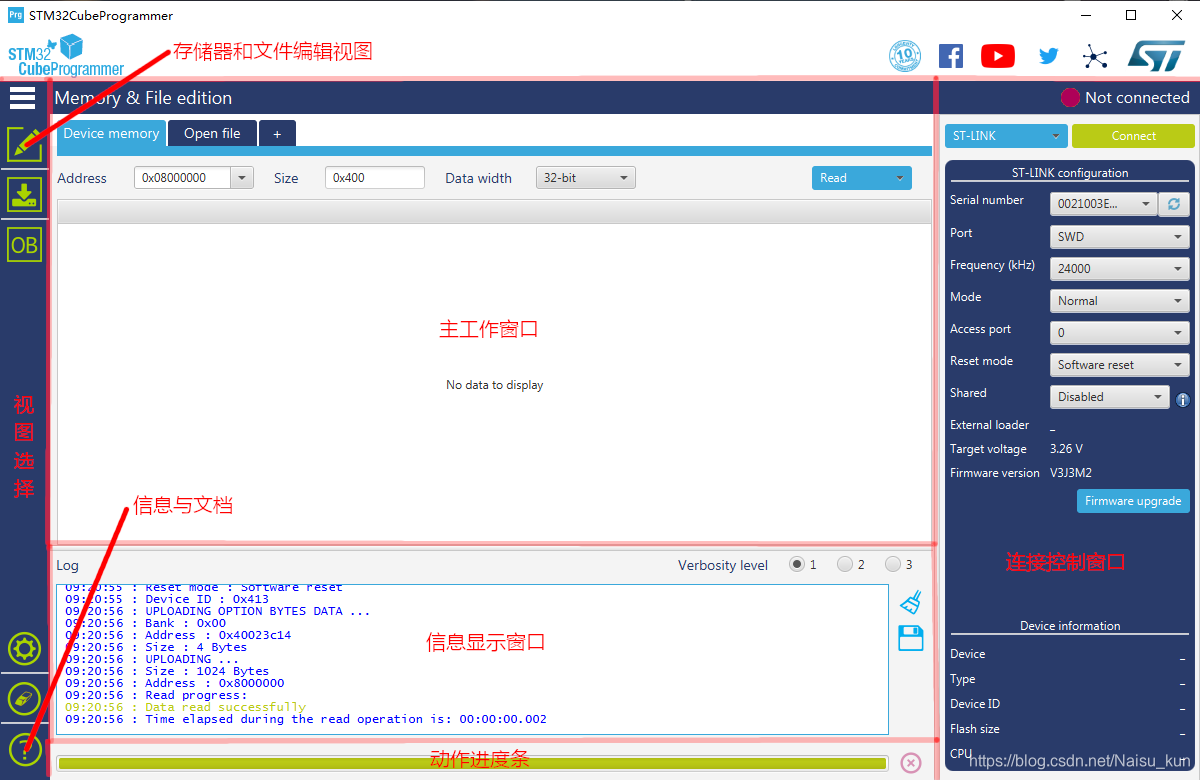Open ST YouTube channel icon
The height and width of the screenshot is (780, 1200).
click(x=998, y=56)
